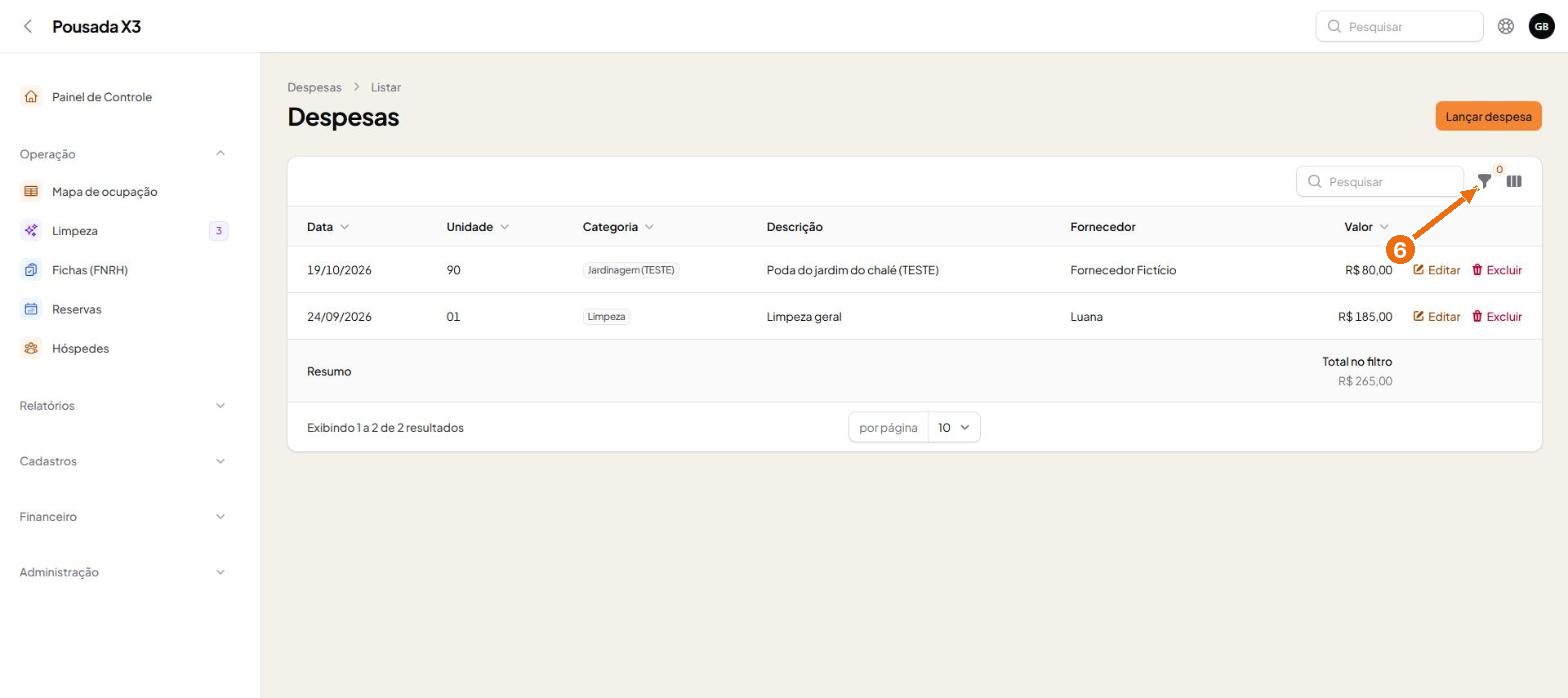Click the back arrow beside Pousada X3
Screen dimensions: 1568x698
point(28,26)
